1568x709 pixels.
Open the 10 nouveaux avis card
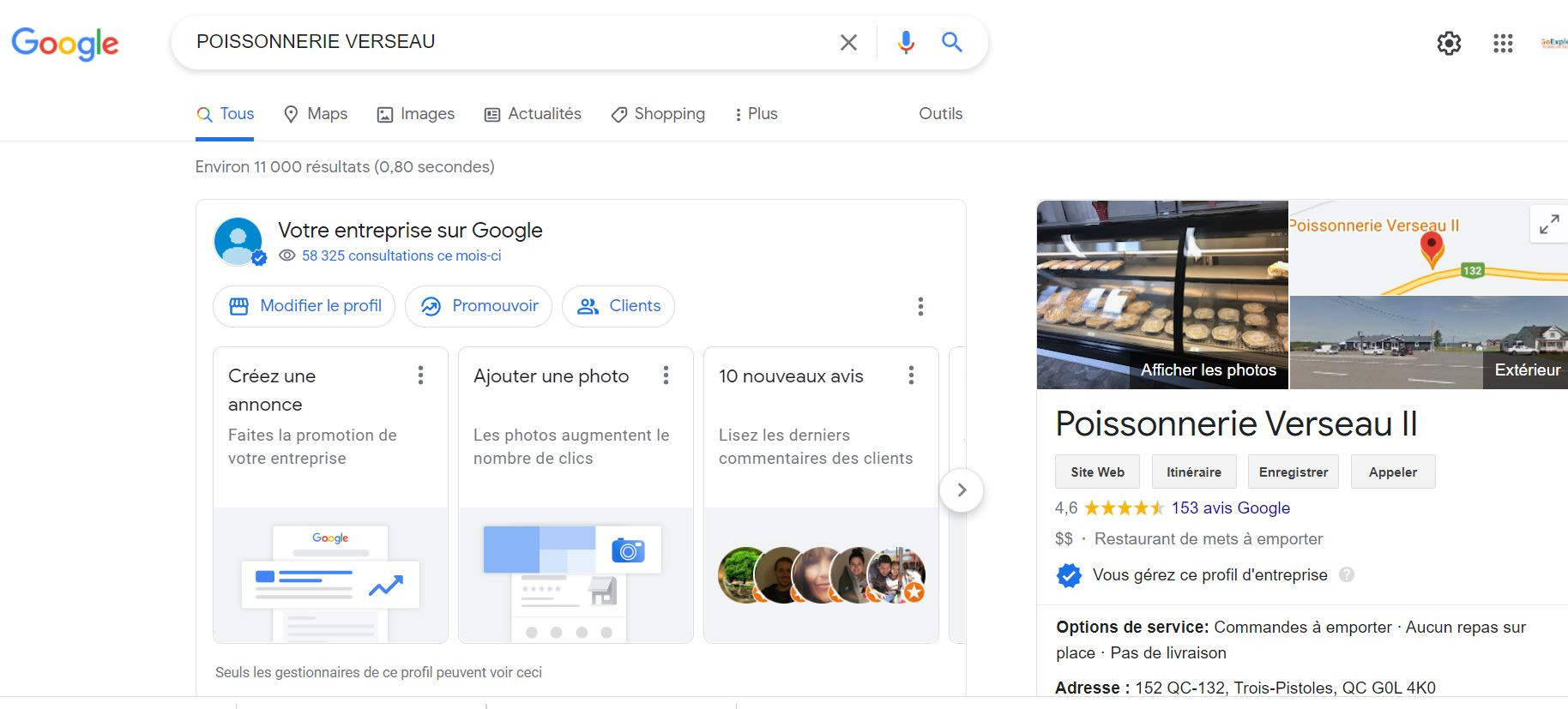tap(821, 495)
